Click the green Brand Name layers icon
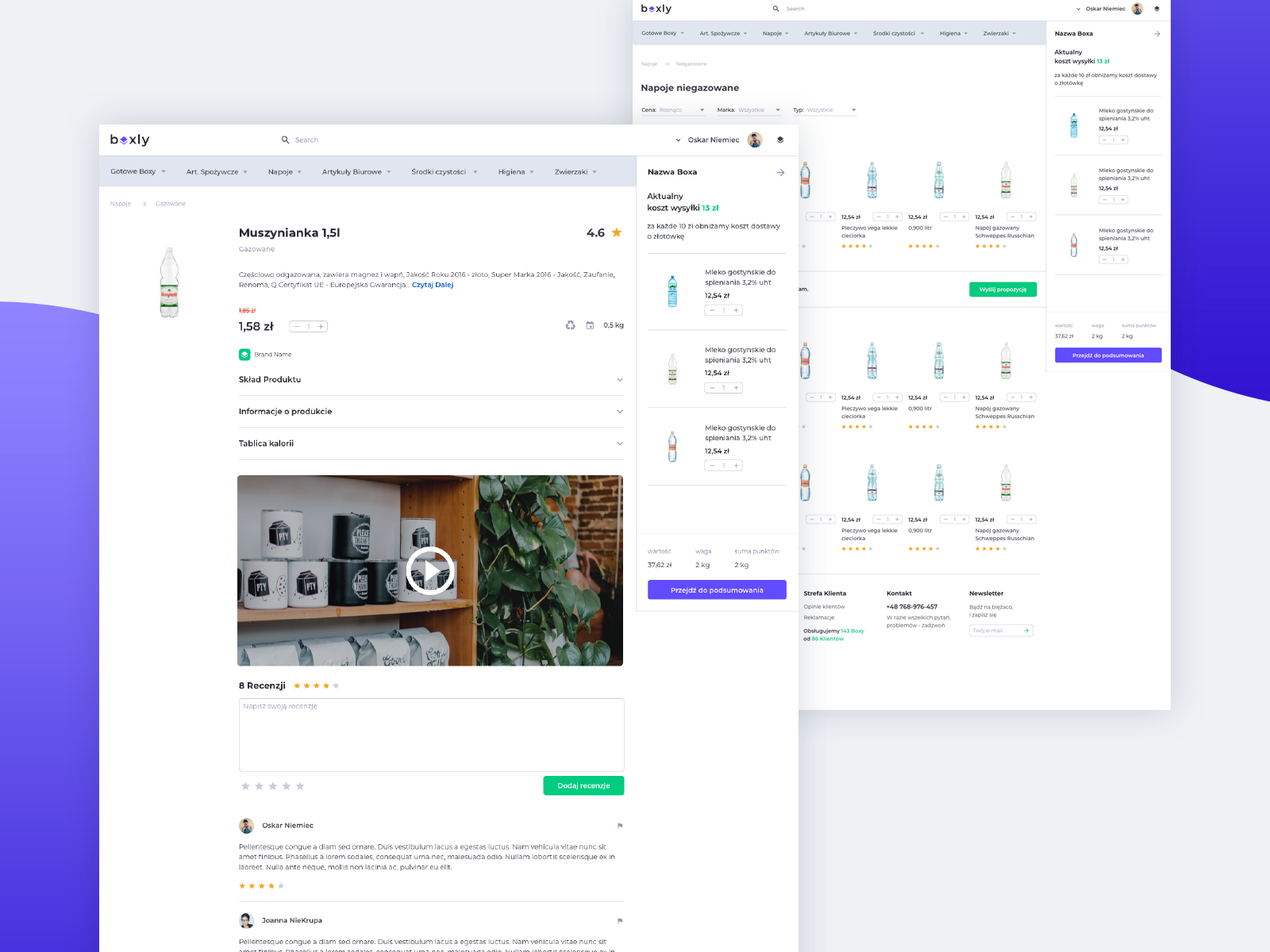 (x=244, y=355)
